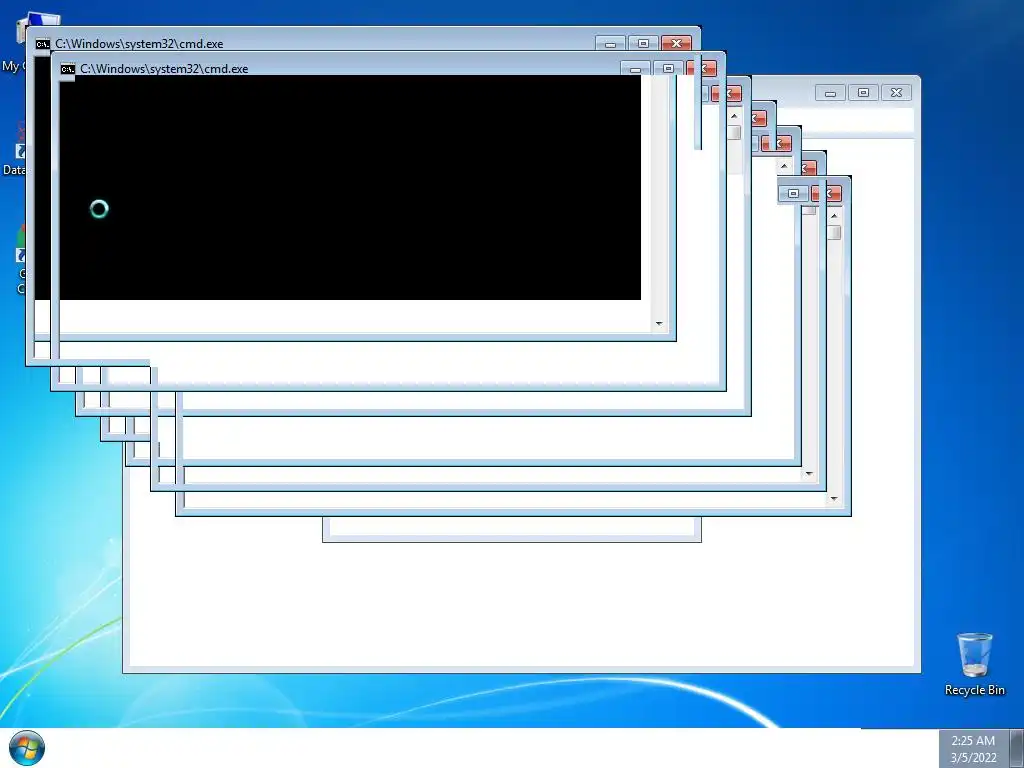Viewport: 1024px width, 768px height.
Task: Close the rear cmd.exe window
Action: pyautogui.click(x=677, y=44)
